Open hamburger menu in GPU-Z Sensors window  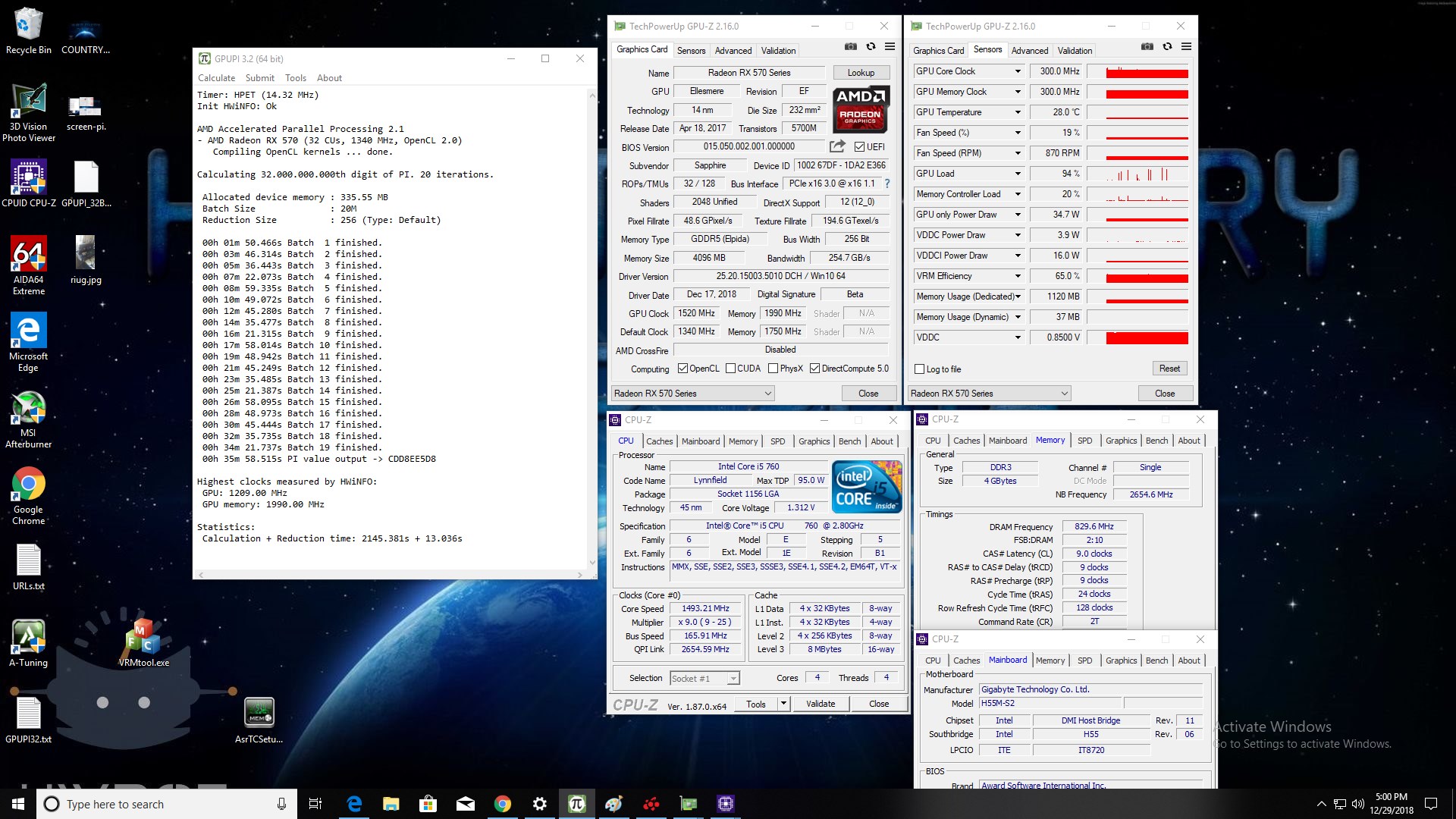[1187, 47]
